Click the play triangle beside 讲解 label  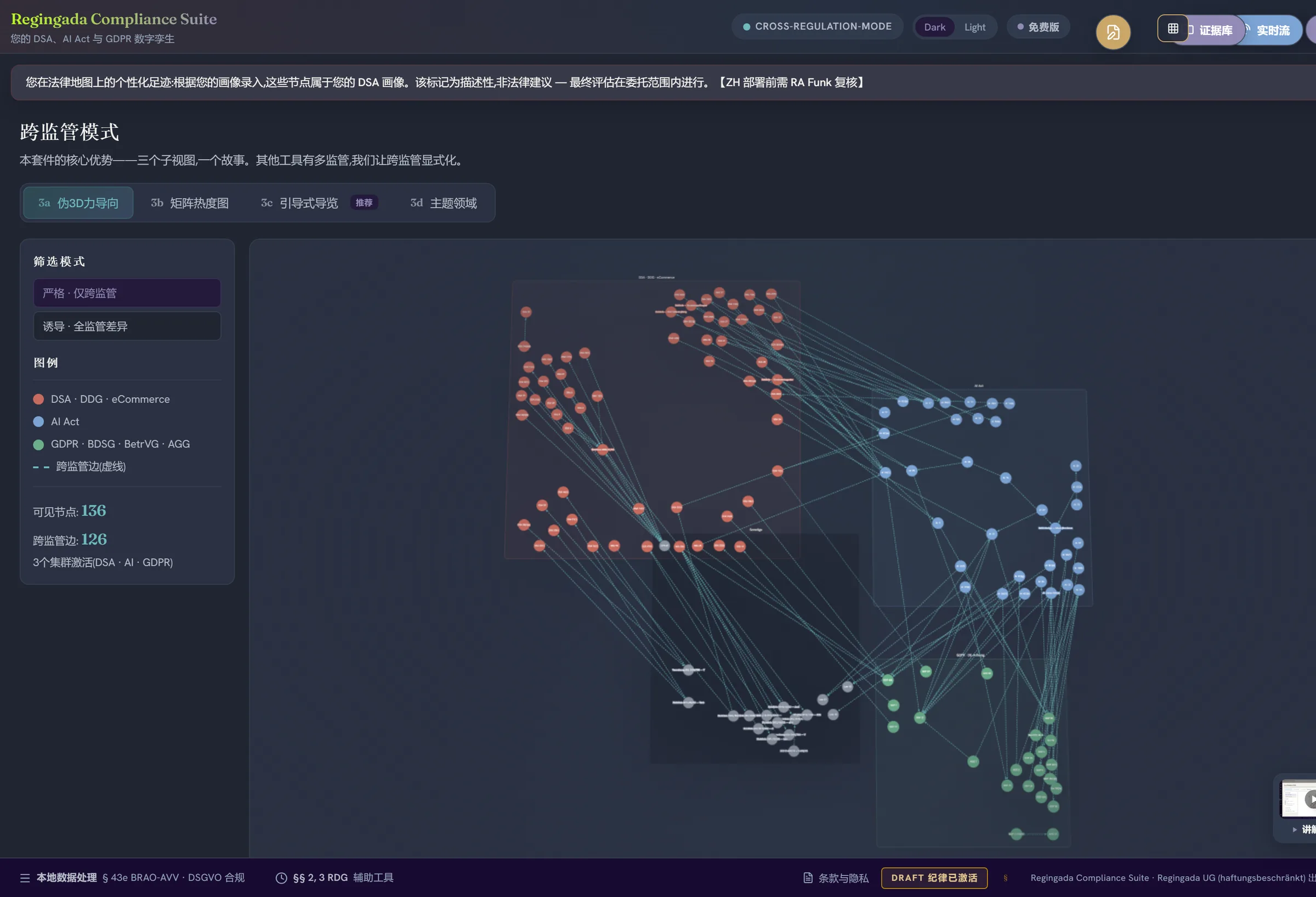point(1295,829)
